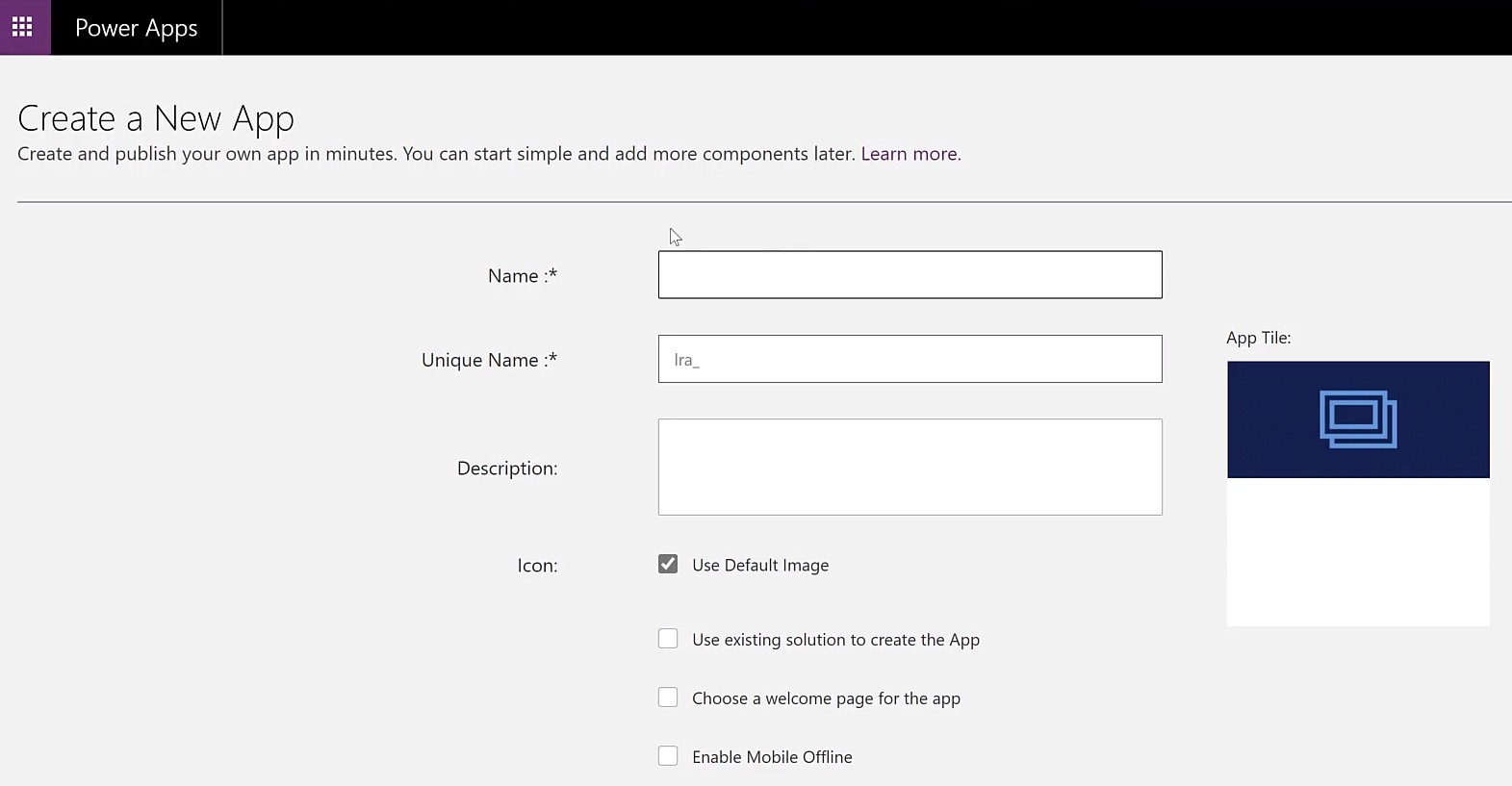Focus the Name input field
The width and height of the screenshot is (1512, 786).
point(910,275)
